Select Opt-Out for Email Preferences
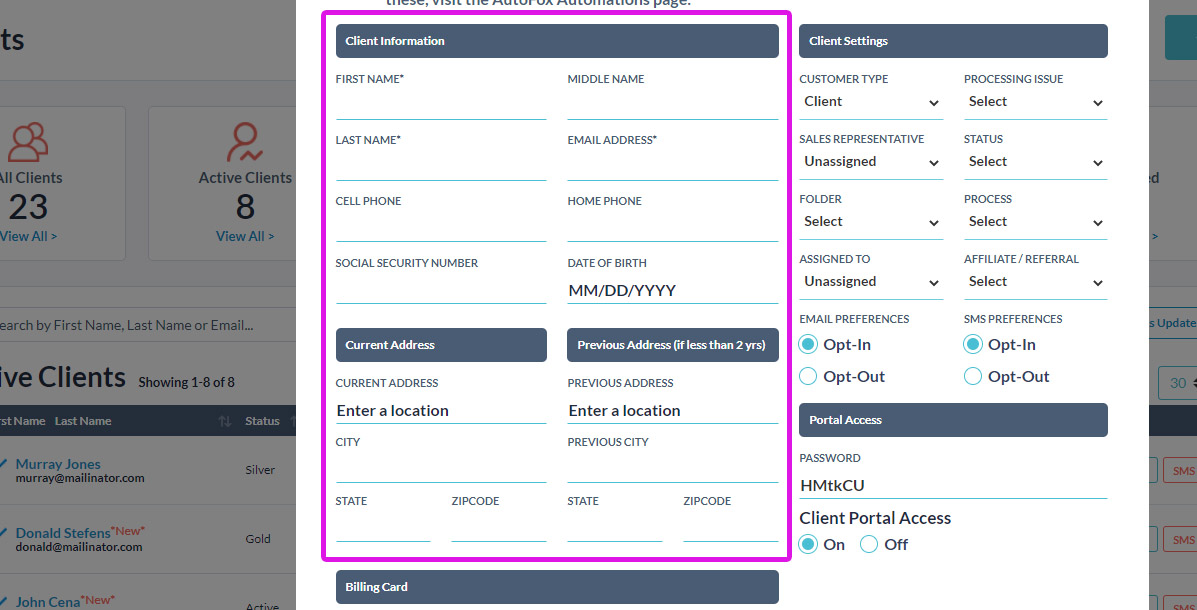The width and height of the screenshot is (1197, 610). pos(807,376)
